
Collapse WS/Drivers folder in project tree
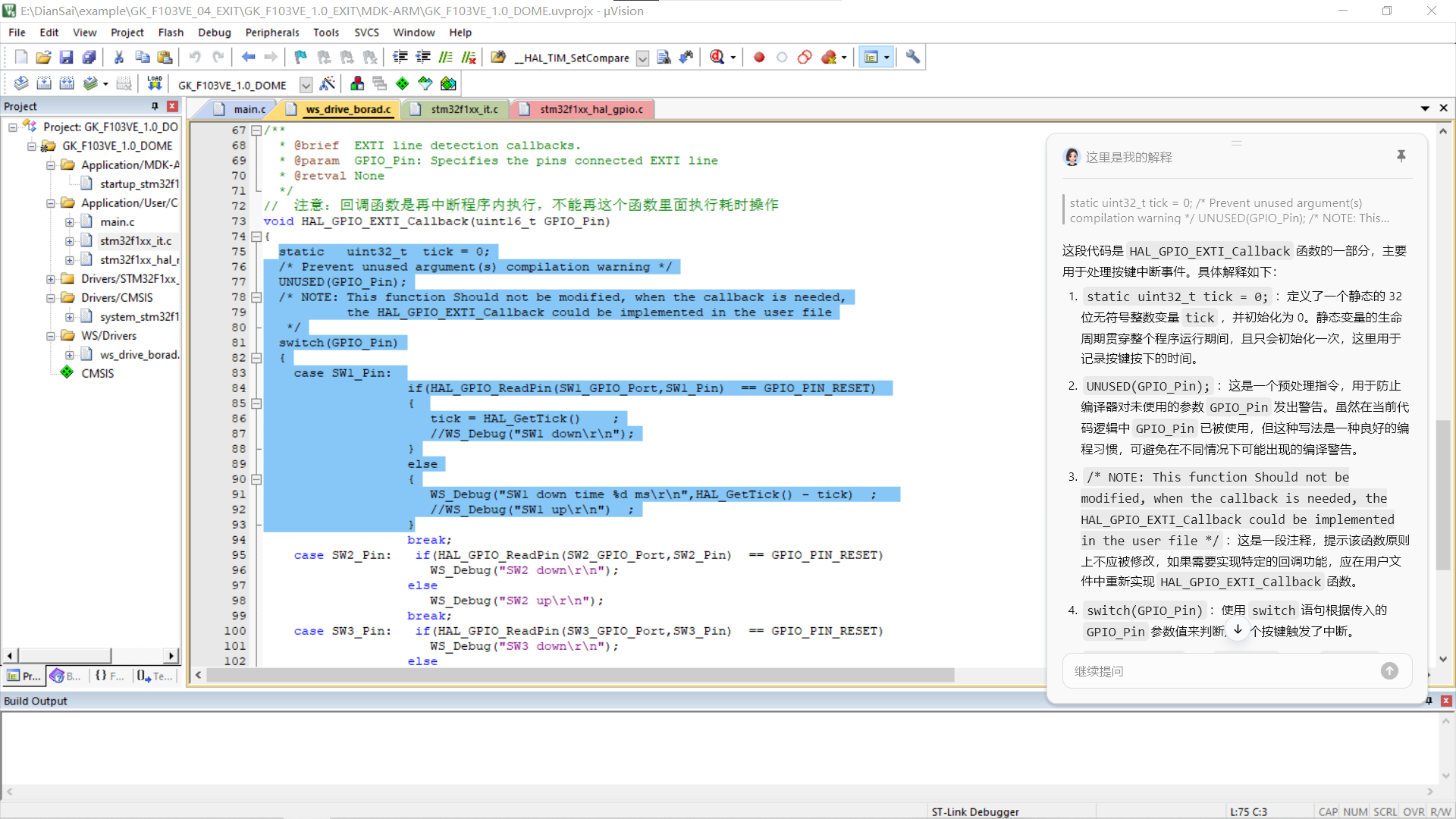tap(51, 336)
